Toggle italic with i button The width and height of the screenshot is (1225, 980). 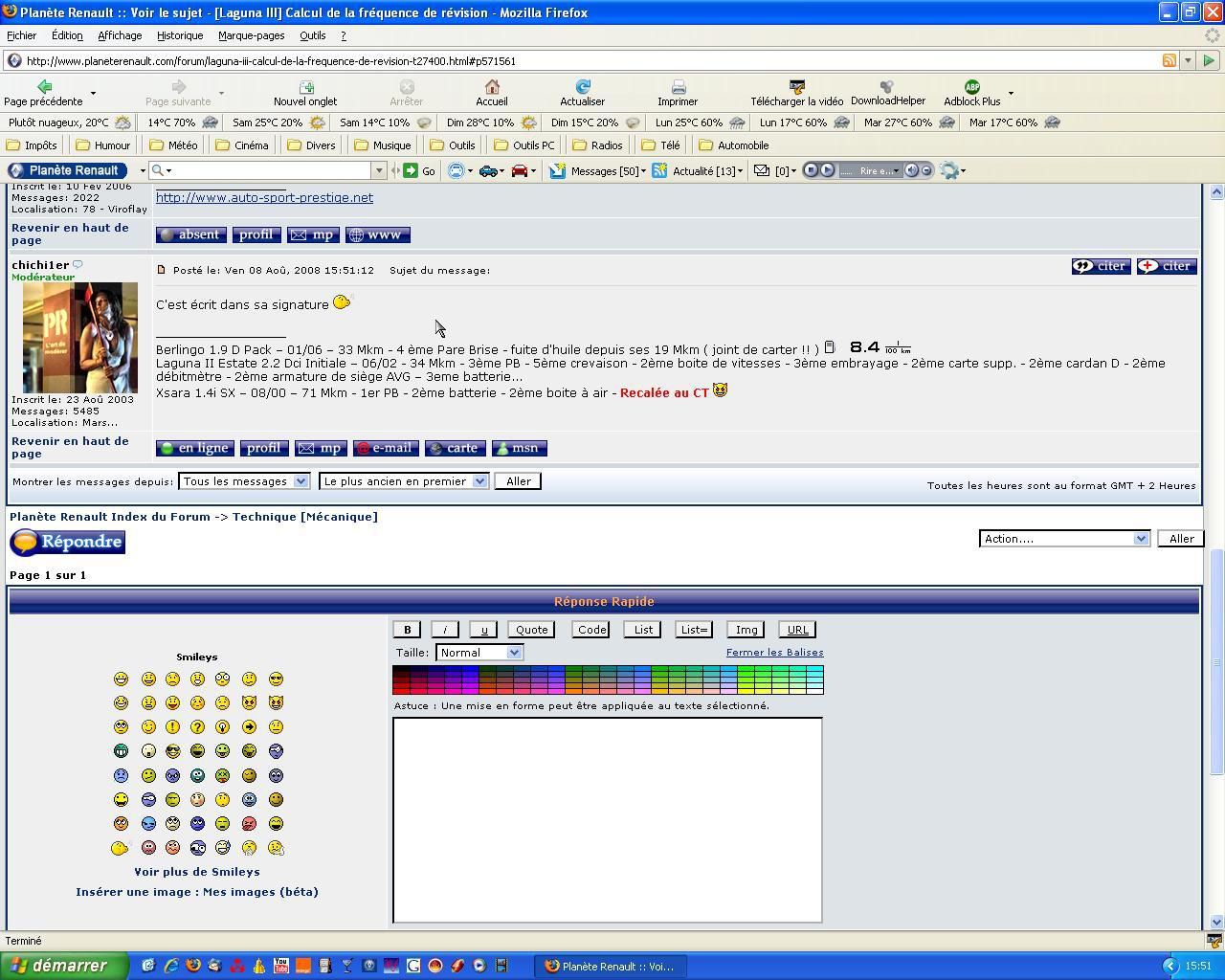click(445, 630)
